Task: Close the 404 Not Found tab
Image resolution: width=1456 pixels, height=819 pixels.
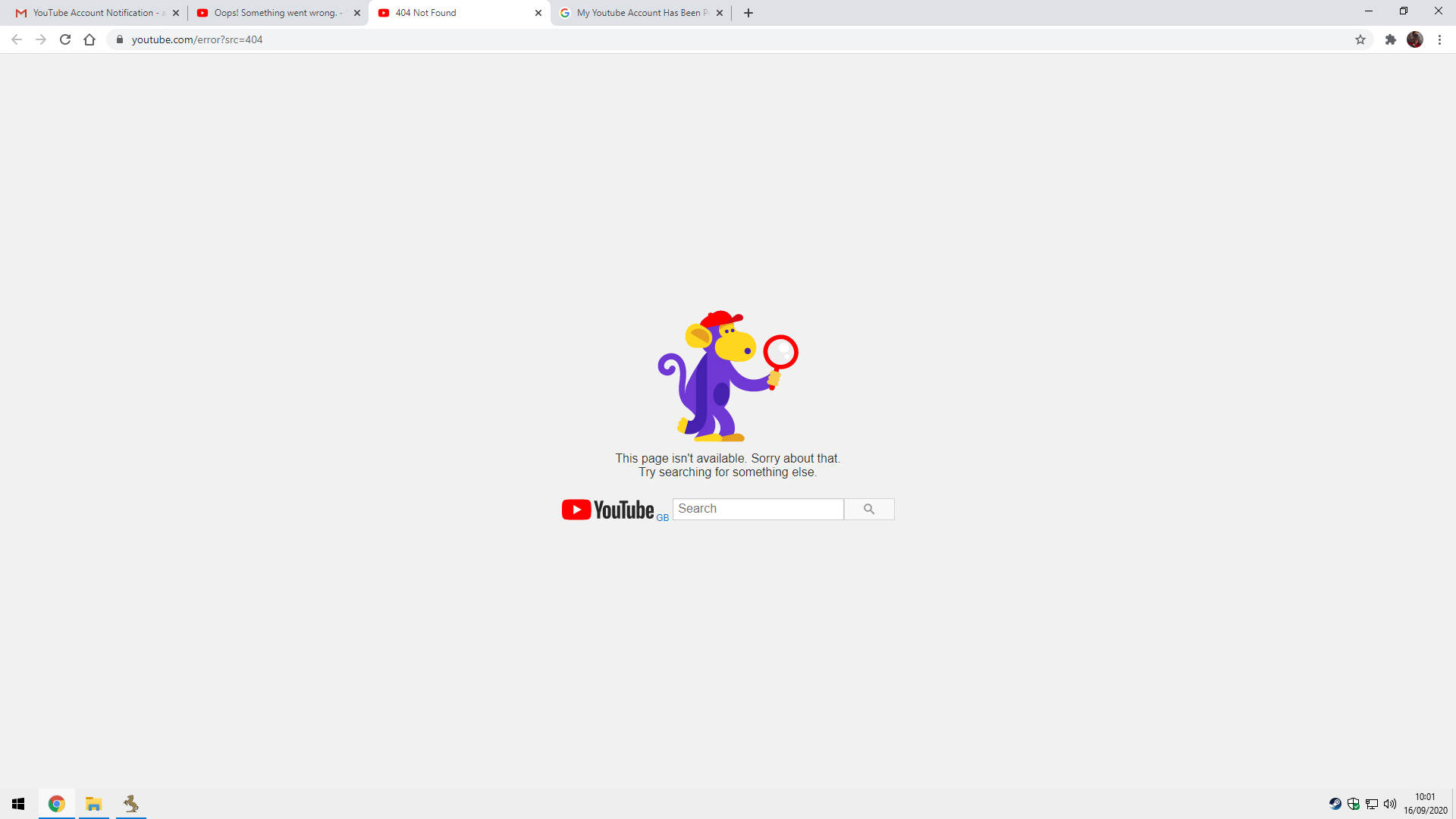Action: click(x=538, y=13)
